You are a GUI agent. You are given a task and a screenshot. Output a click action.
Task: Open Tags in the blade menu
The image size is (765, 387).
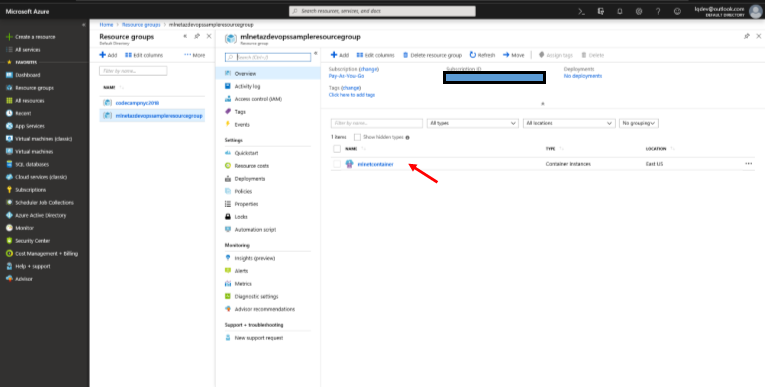coord(240,112)
